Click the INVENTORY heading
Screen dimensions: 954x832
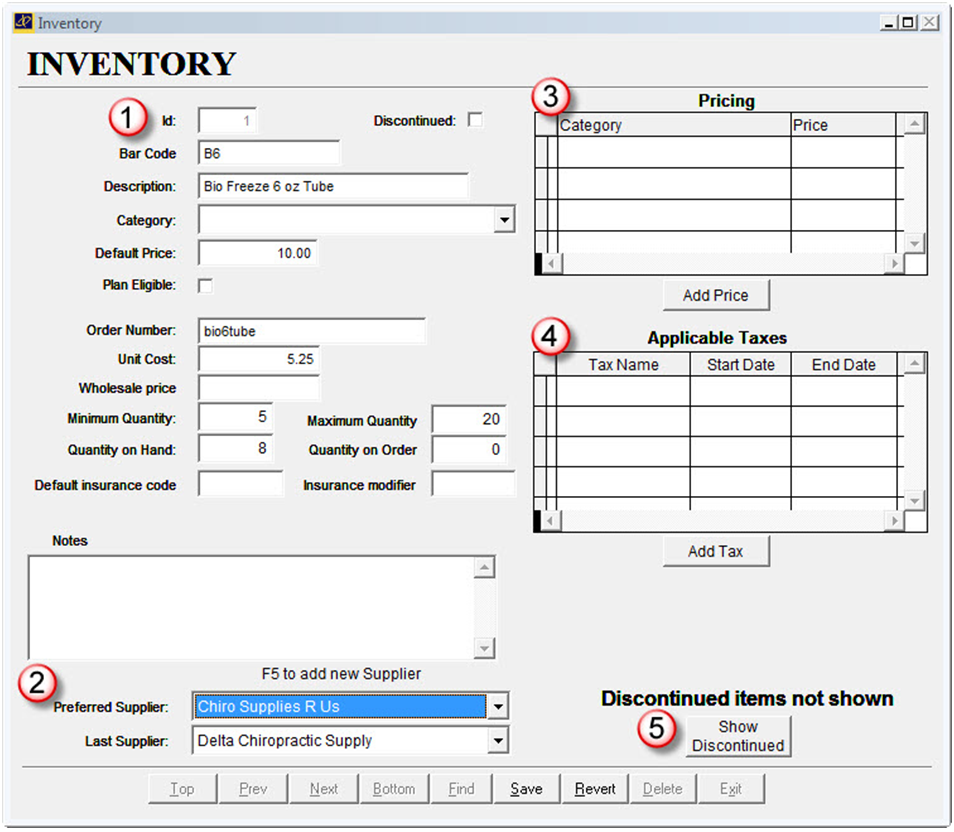point(131,64)
